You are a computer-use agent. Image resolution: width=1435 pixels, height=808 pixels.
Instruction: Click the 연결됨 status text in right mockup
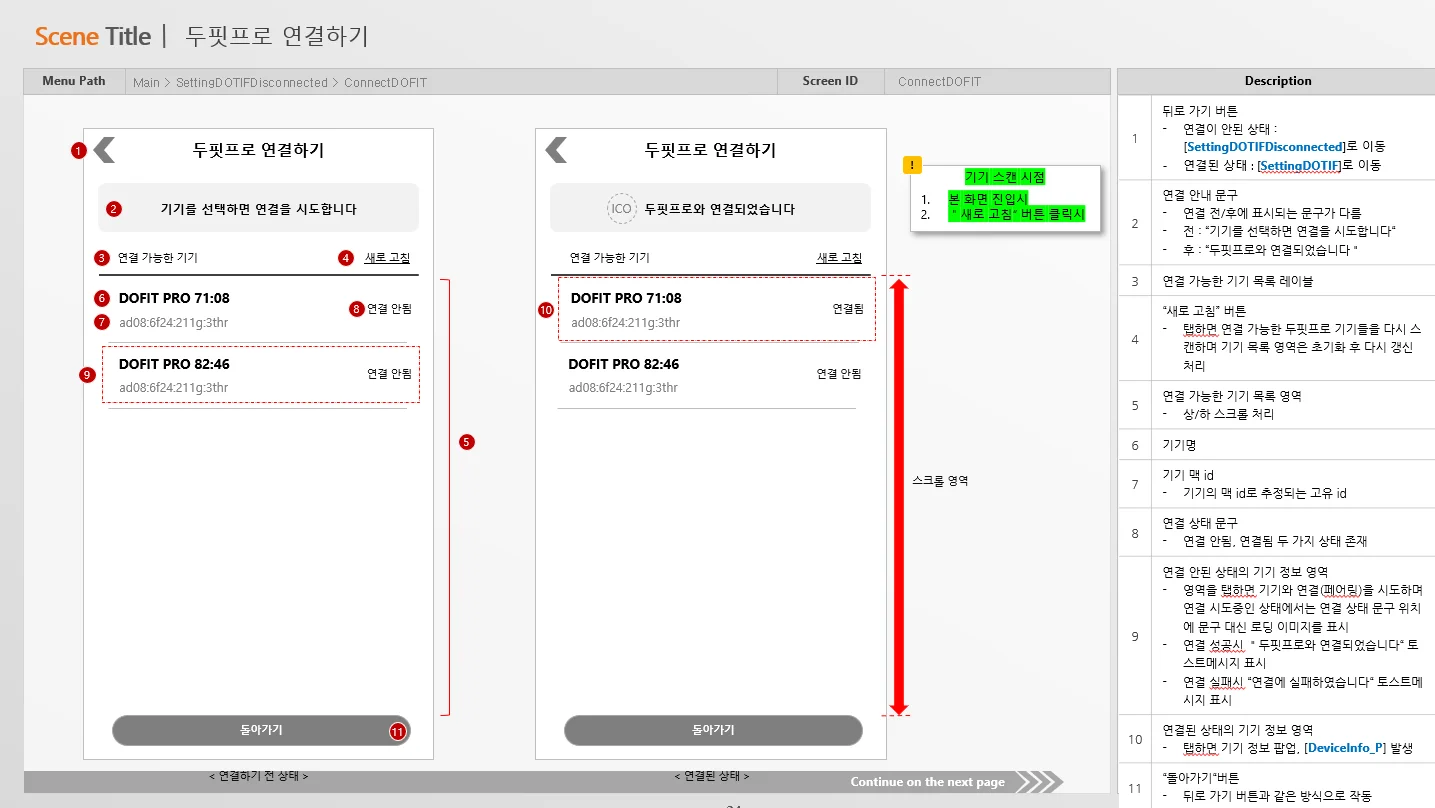pyautogui.click(x=848, y=309)
